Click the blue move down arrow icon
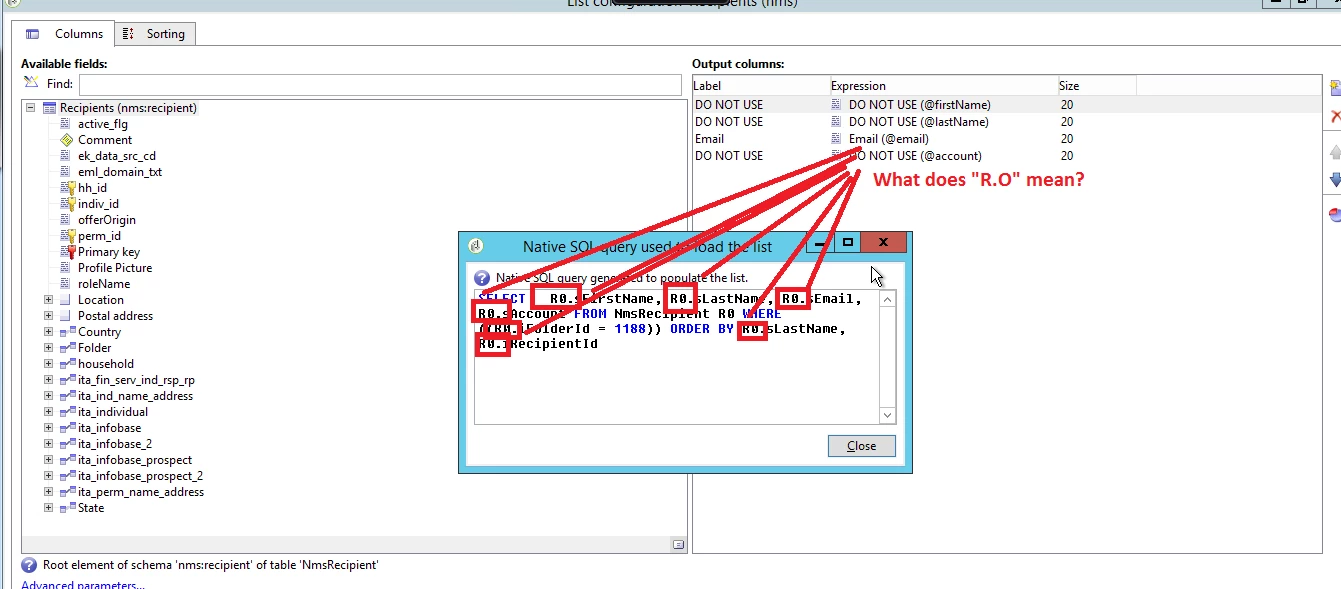The image size is (1341, 589). (1335, 180)
